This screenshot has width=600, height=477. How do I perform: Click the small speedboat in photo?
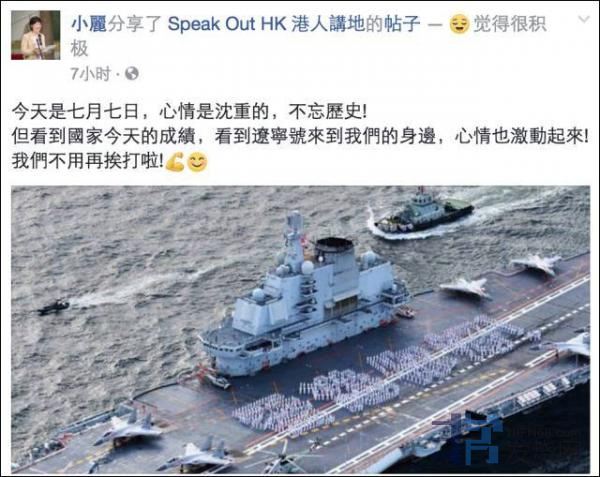pos(54,307)
